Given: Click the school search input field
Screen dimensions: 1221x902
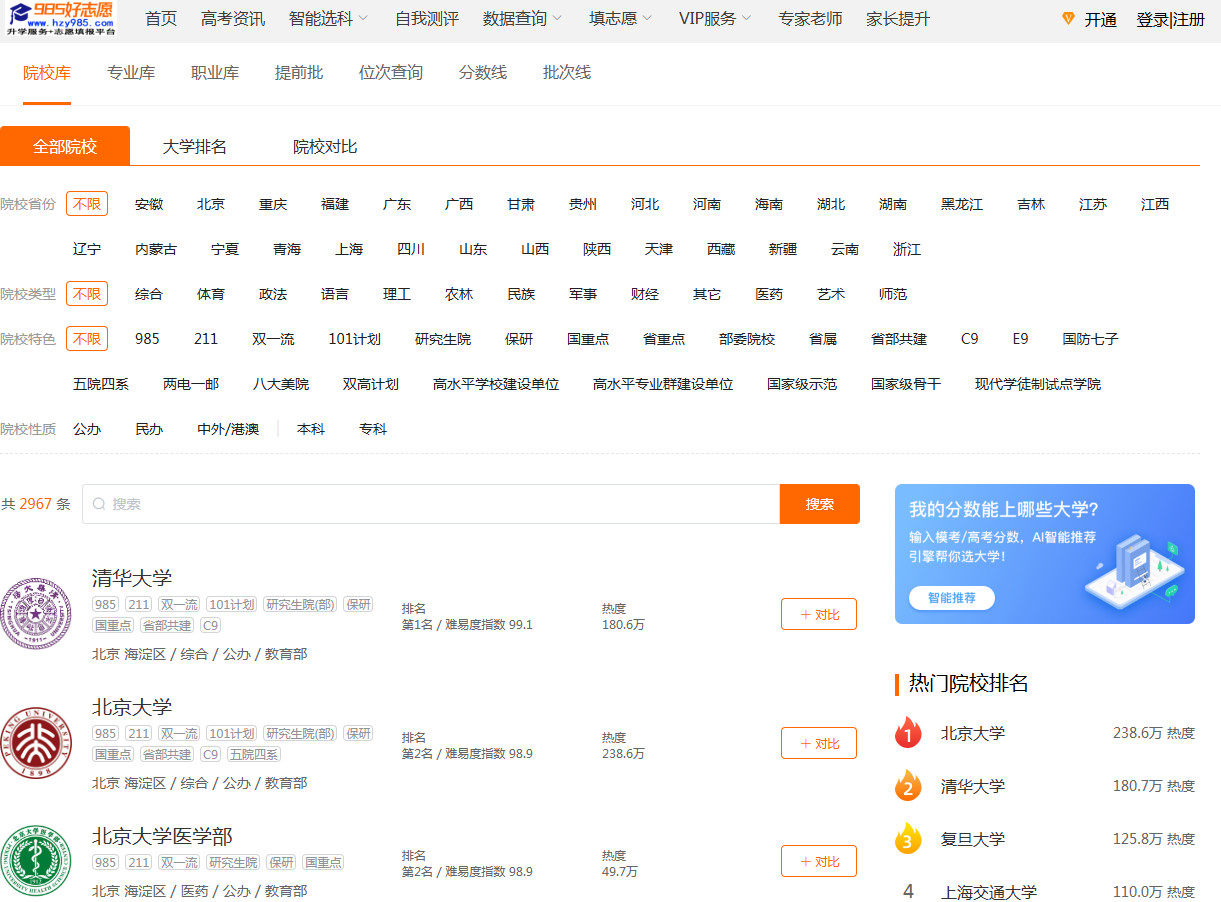Looking at the screenshot, I should click(x=431, y=504).
